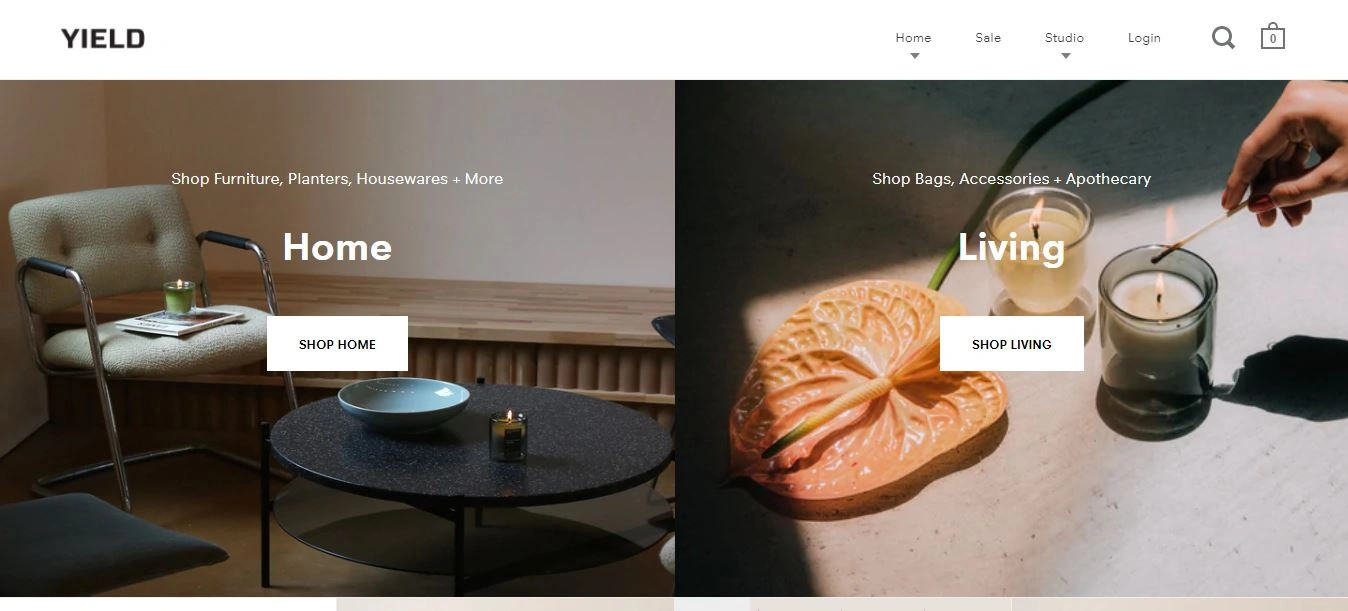The image size is (1348, 611).
Task: Open the Studio navigation menu item
Action: point(1064,38)
